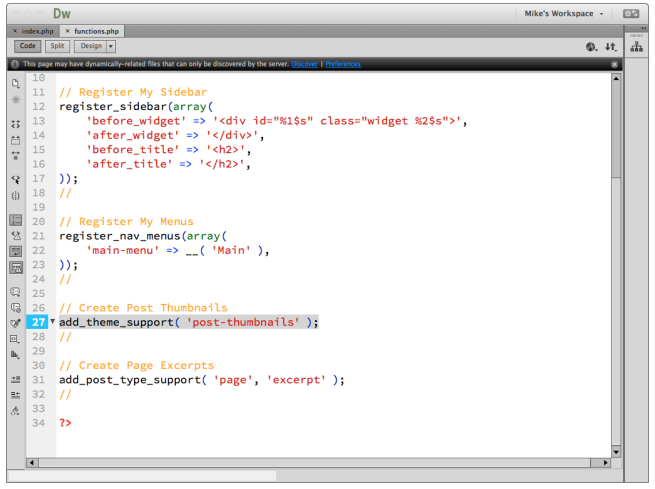Switch to index.php tab
This screenshot has height=489, width=655.
[x=38, y=31]
